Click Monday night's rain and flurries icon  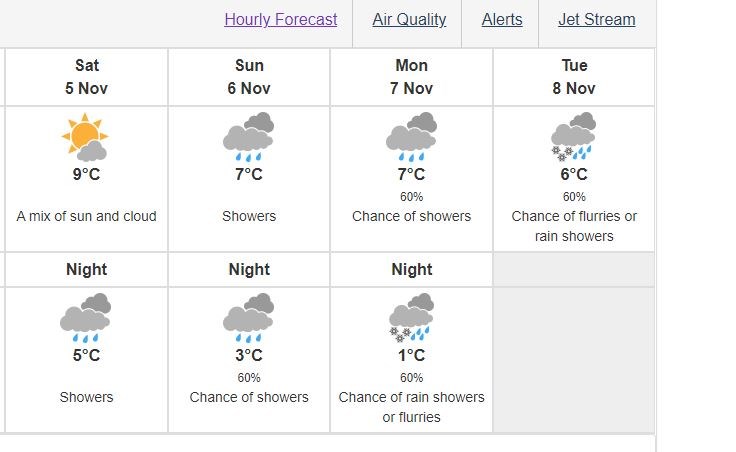(x=411, y=318)
